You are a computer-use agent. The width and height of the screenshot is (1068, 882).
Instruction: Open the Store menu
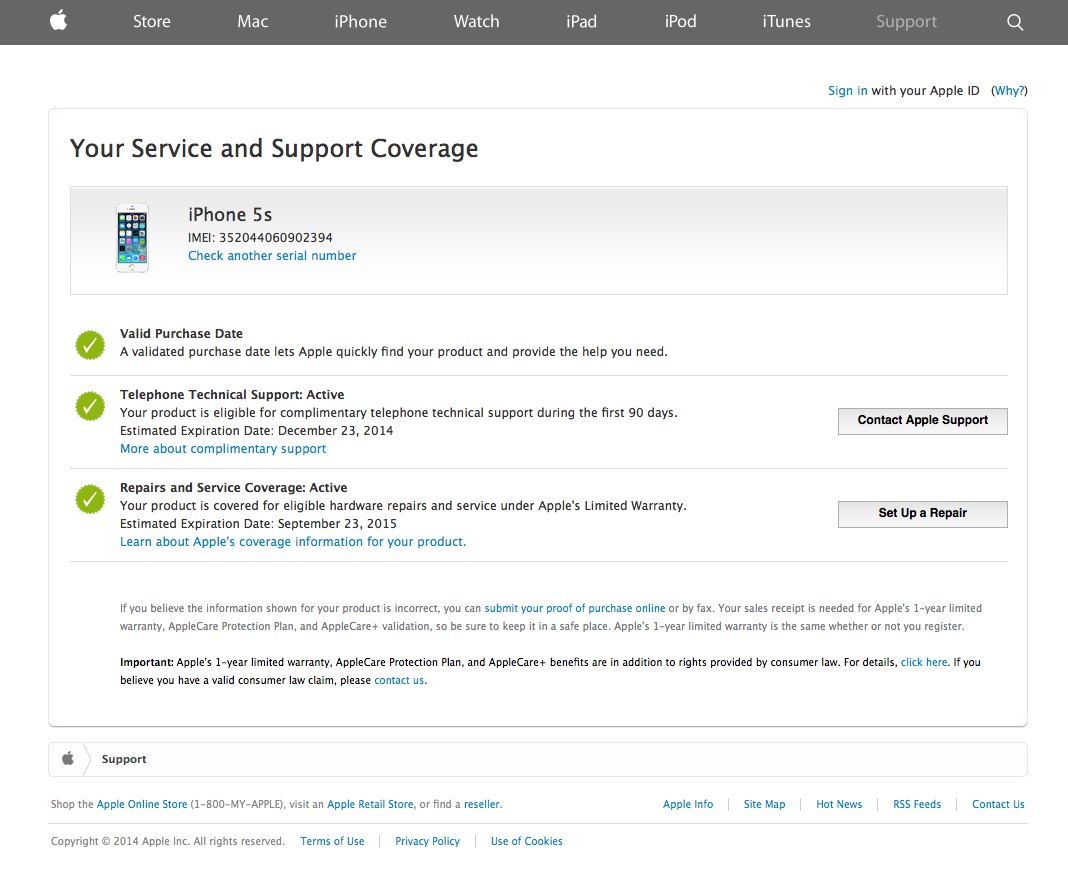[x=151, y=22]
